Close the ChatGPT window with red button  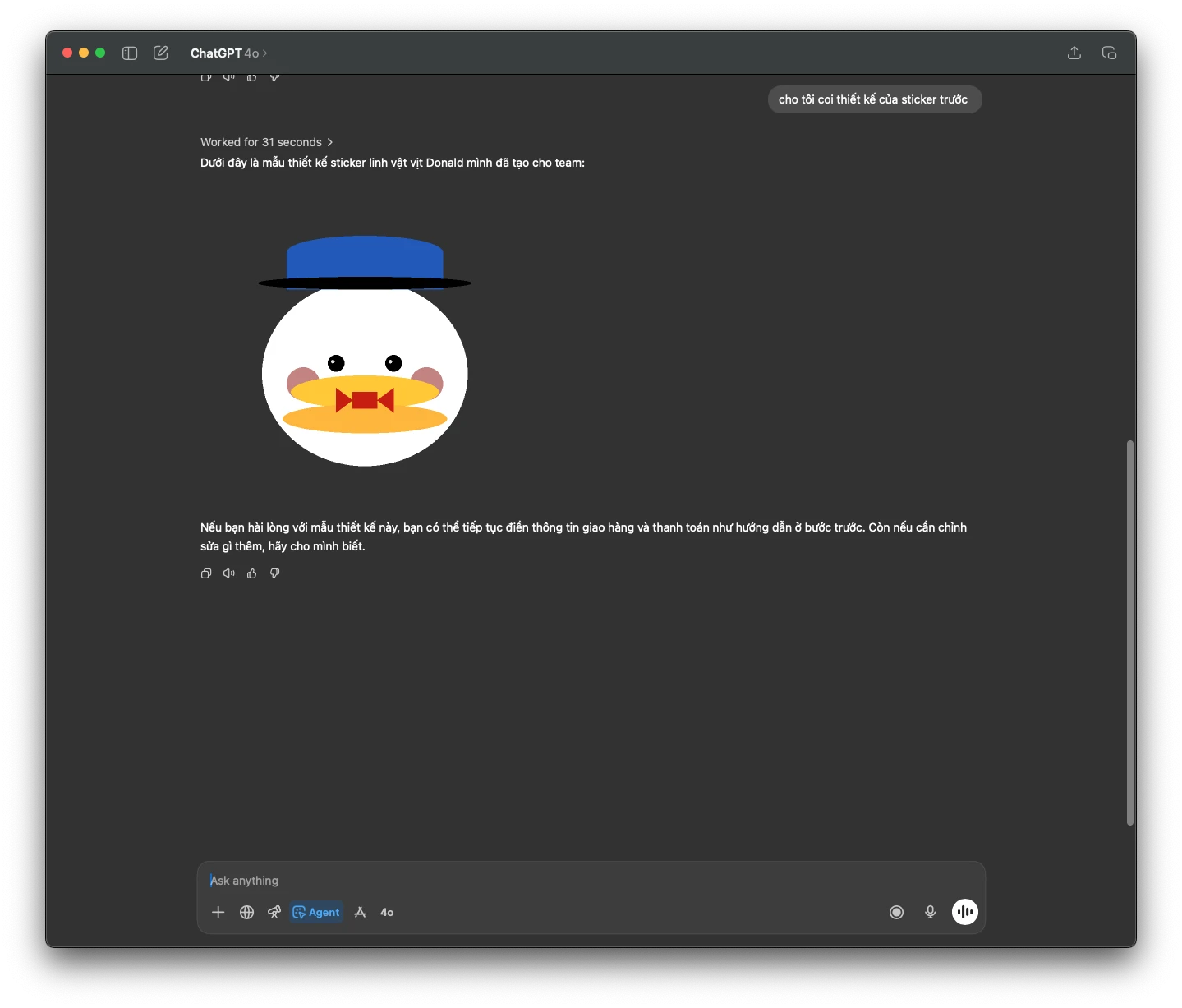[67, 53]
